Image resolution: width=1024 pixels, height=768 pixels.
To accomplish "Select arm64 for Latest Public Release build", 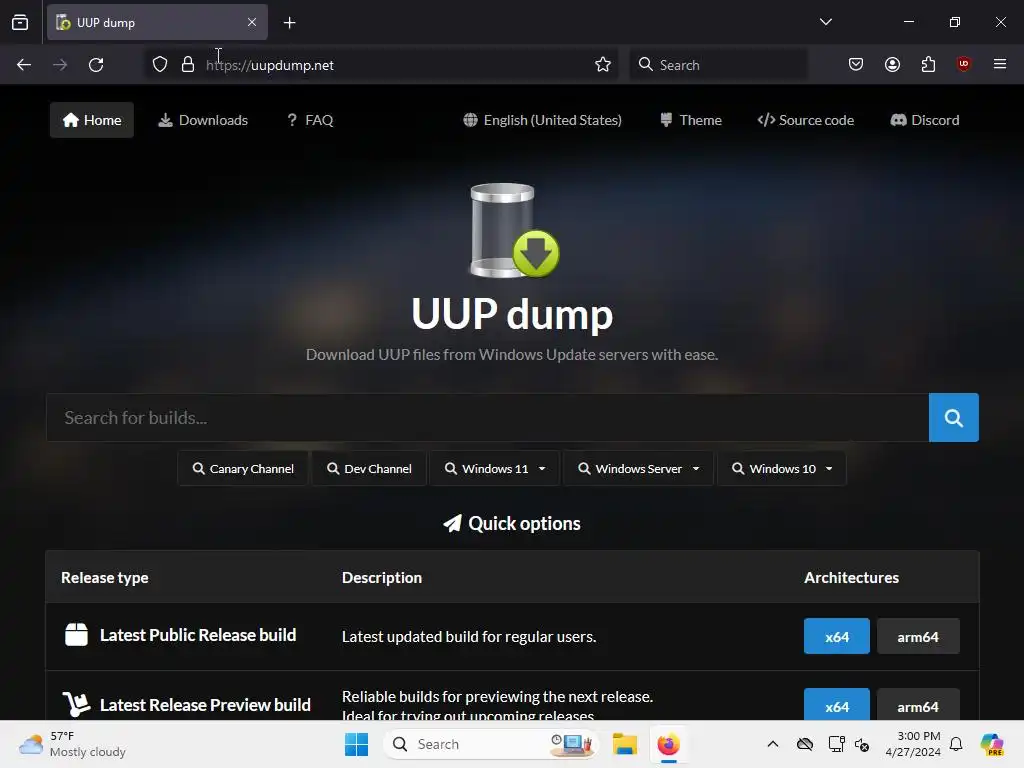I will click(918, 637).
